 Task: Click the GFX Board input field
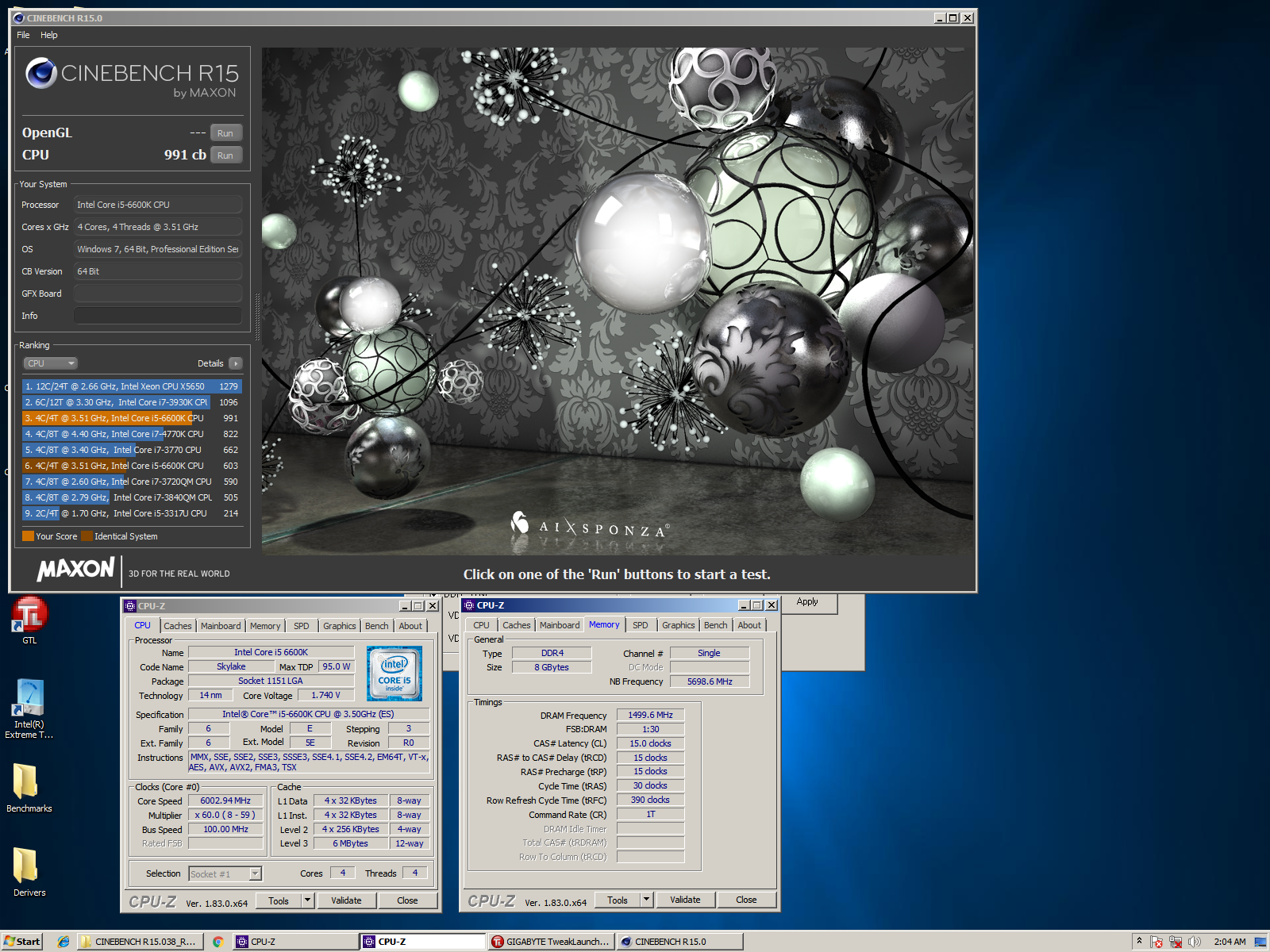pyautogui.click(x=158, y=294)
